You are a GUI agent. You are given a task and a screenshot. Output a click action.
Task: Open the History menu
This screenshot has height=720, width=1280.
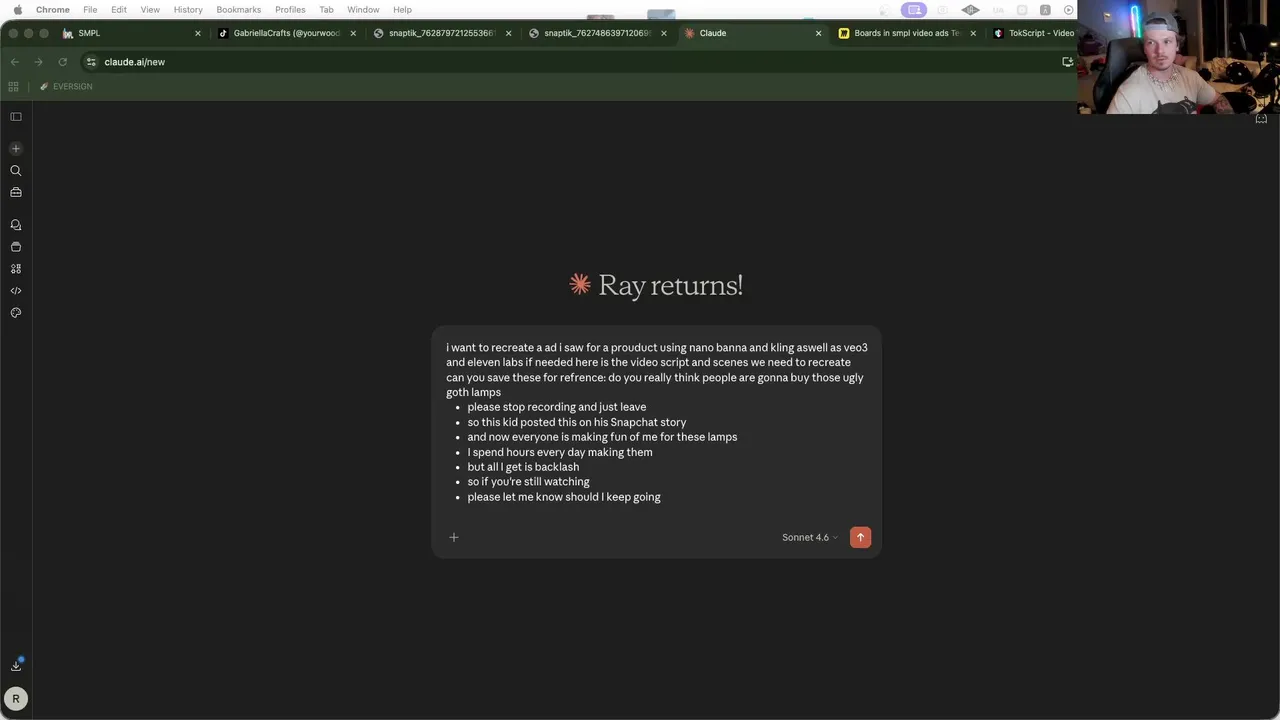(x=188, y=10)
